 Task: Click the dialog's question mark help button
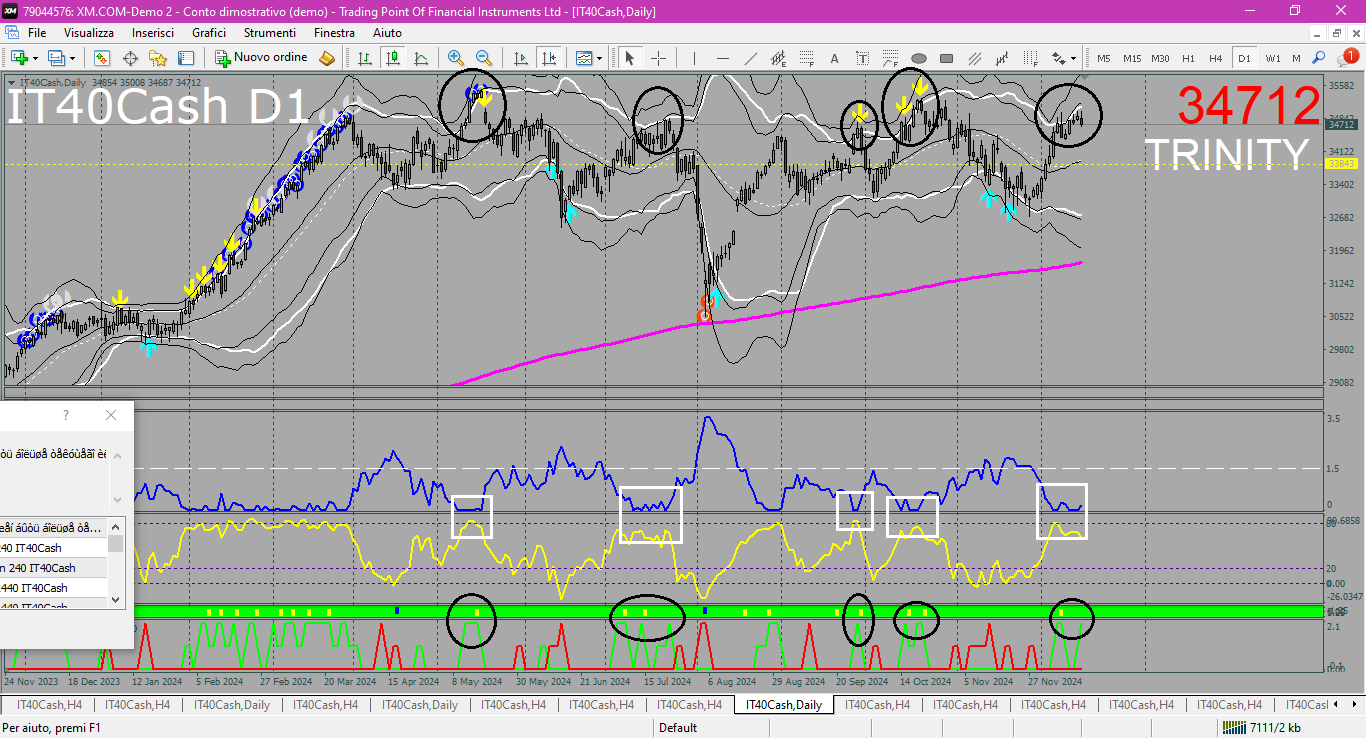(x=66, y=415)
